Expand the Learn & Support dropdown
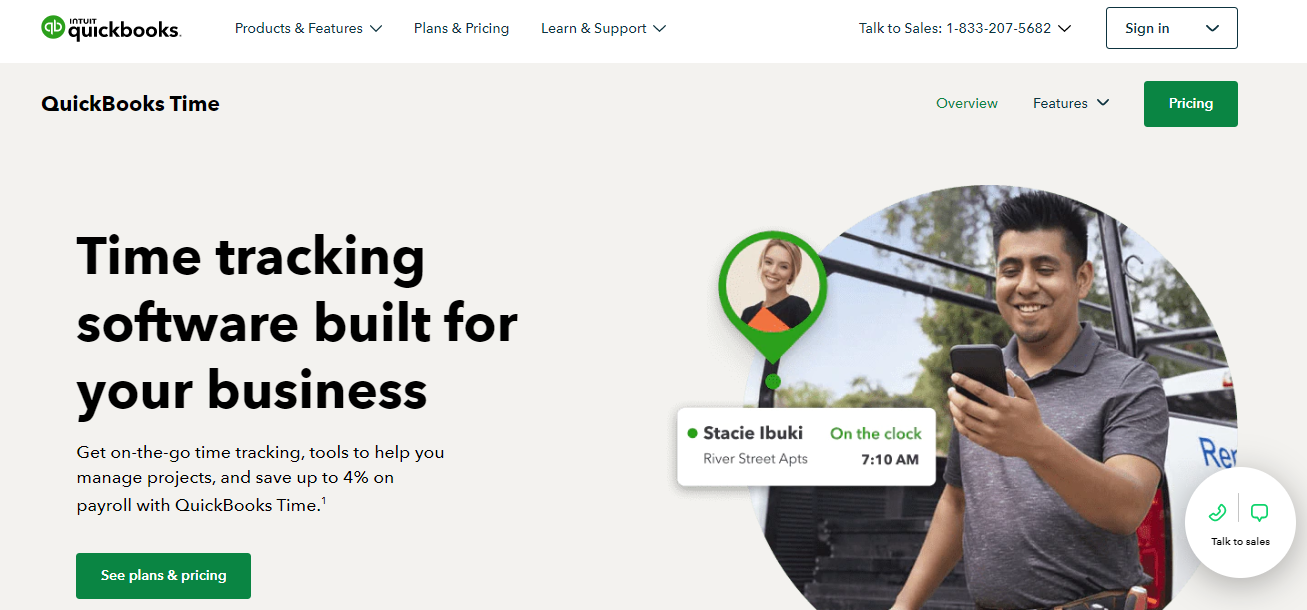The width and height of the screenshot is (1307, 610). 603,28
